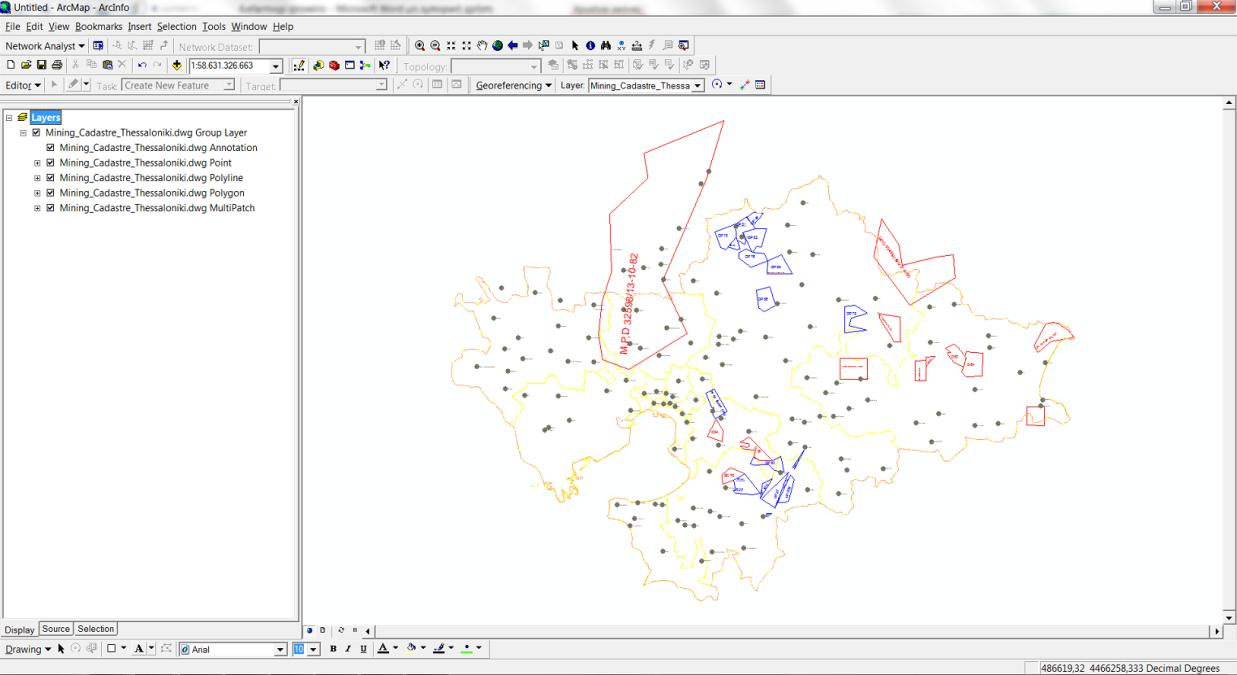
Task: Open ModelBuilder window
Action: 365,65
